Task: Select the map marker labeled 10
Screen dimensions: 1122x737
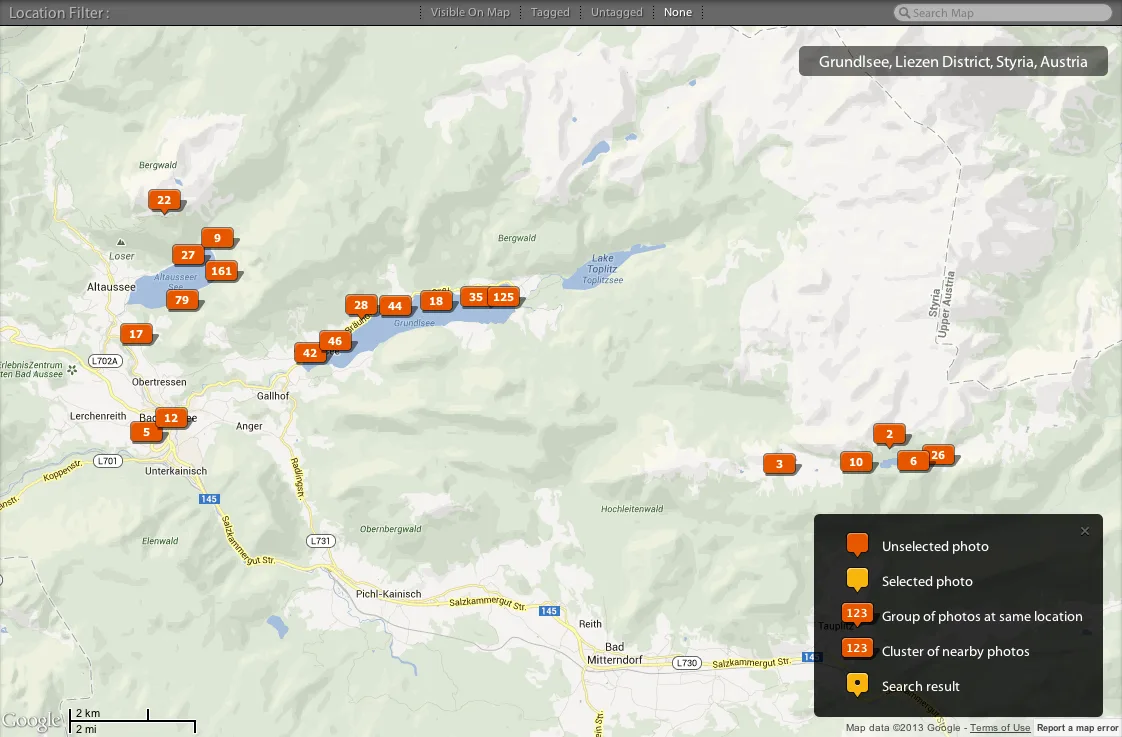Action: (856, 462)
